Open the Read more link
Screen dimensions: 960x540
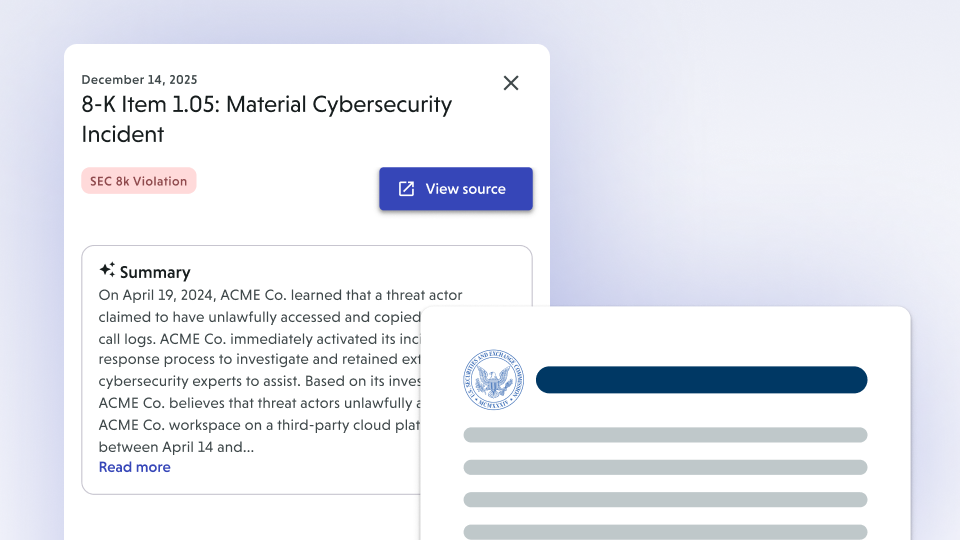point(134,467)
